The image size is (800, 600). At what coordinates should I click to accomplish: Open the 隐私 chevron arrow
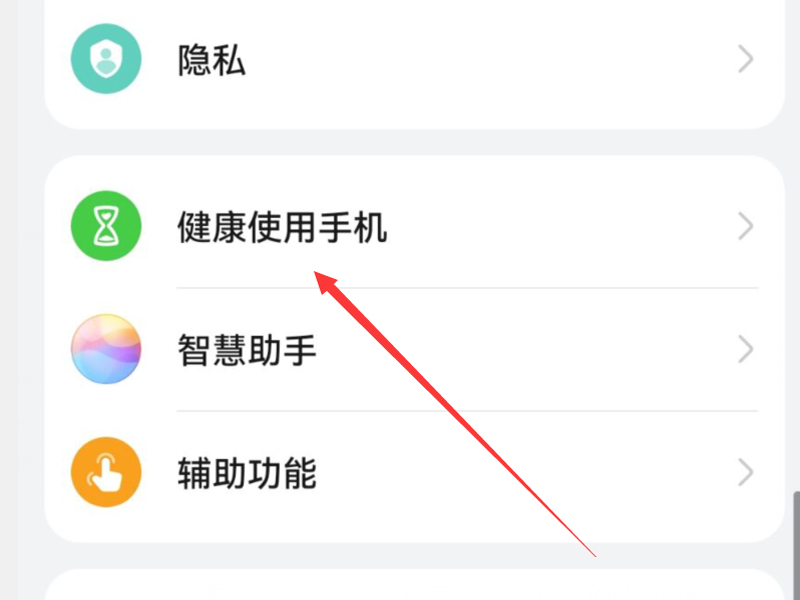(x=745, y=59)
